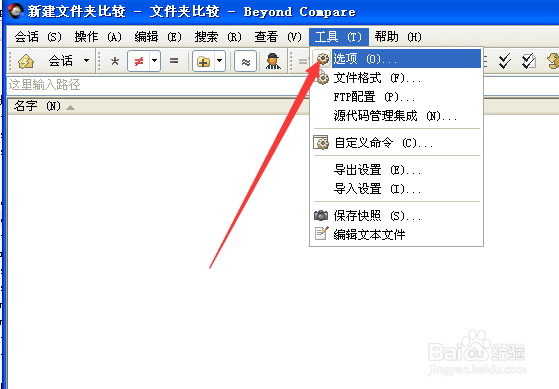Sort by the 名字 (N) column header
This screenshot has height=389, width=559.
point(159,106)
